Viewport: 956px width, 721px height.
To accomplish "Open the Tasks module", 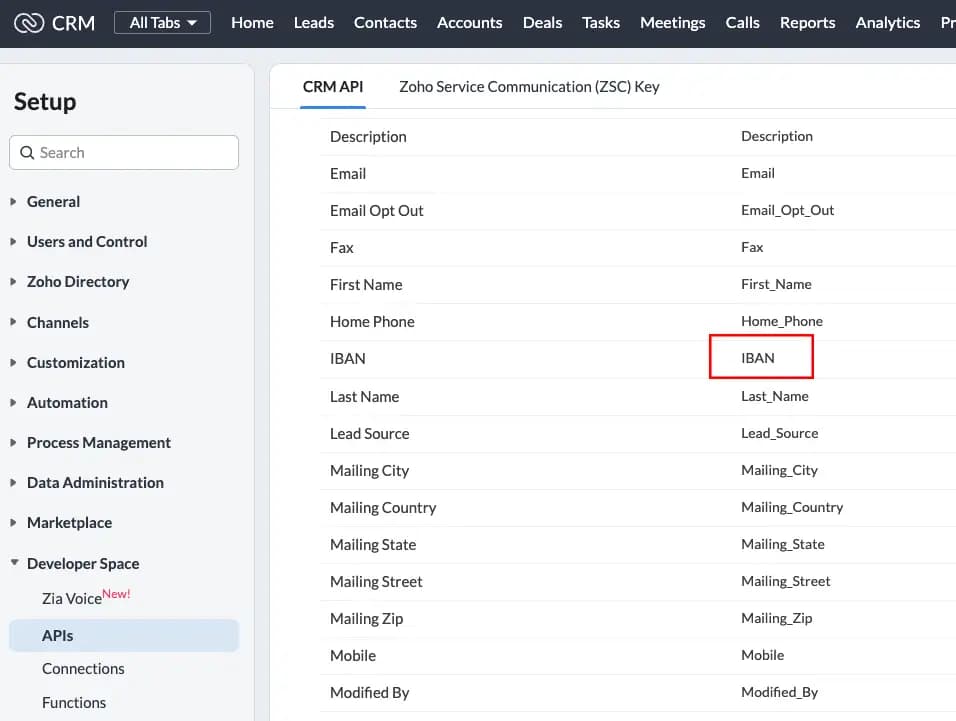I will 601,23.
